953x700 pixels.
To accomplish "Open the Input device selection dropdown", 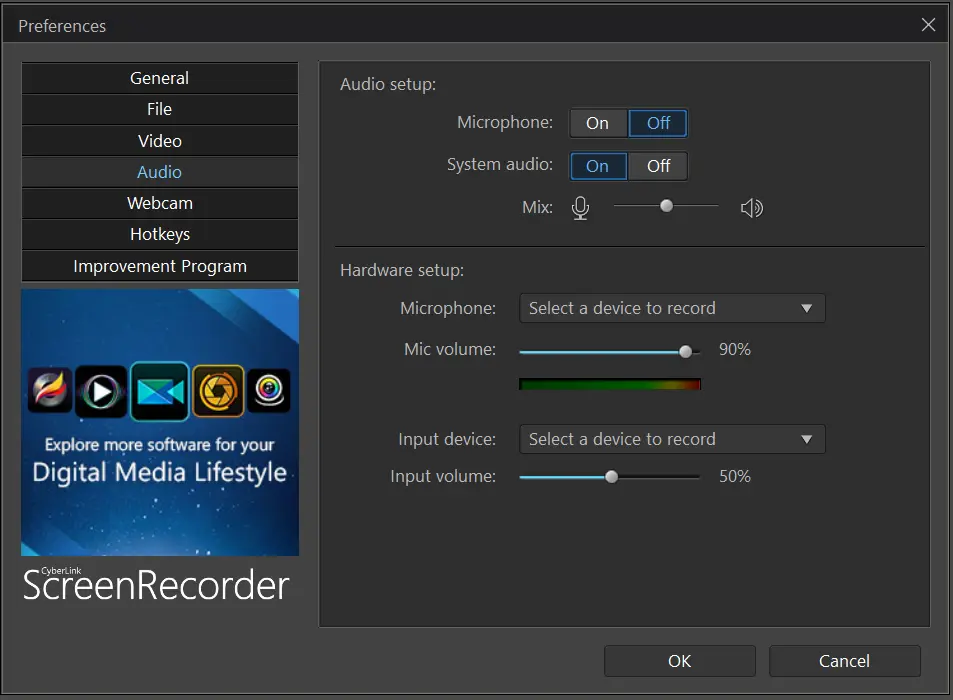I will [671, 439].
